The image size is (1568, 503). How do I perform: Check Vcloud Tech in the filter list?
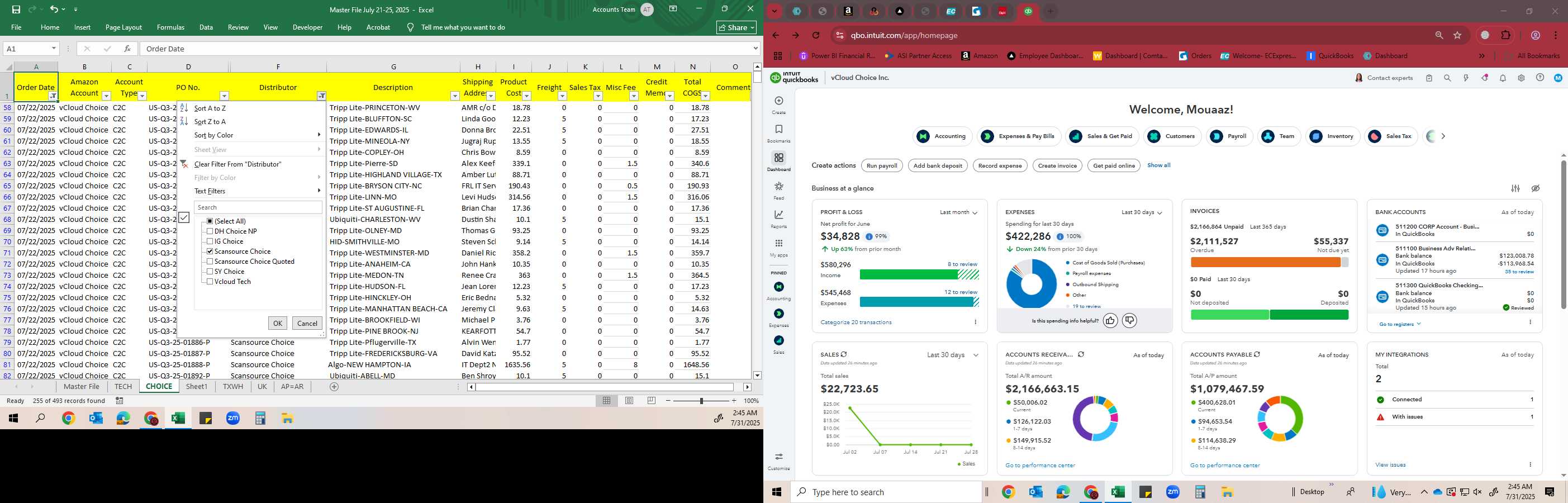click(210, 281)
